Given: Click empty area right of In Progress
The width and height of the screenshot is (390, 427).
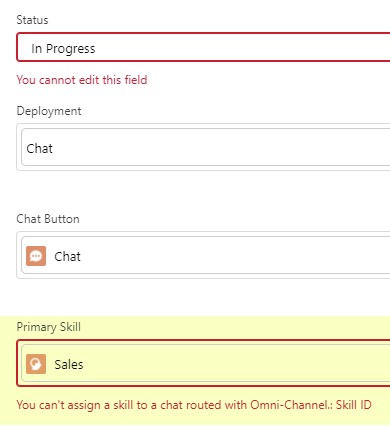Looking at the screenshot, I should click(240, 48).
